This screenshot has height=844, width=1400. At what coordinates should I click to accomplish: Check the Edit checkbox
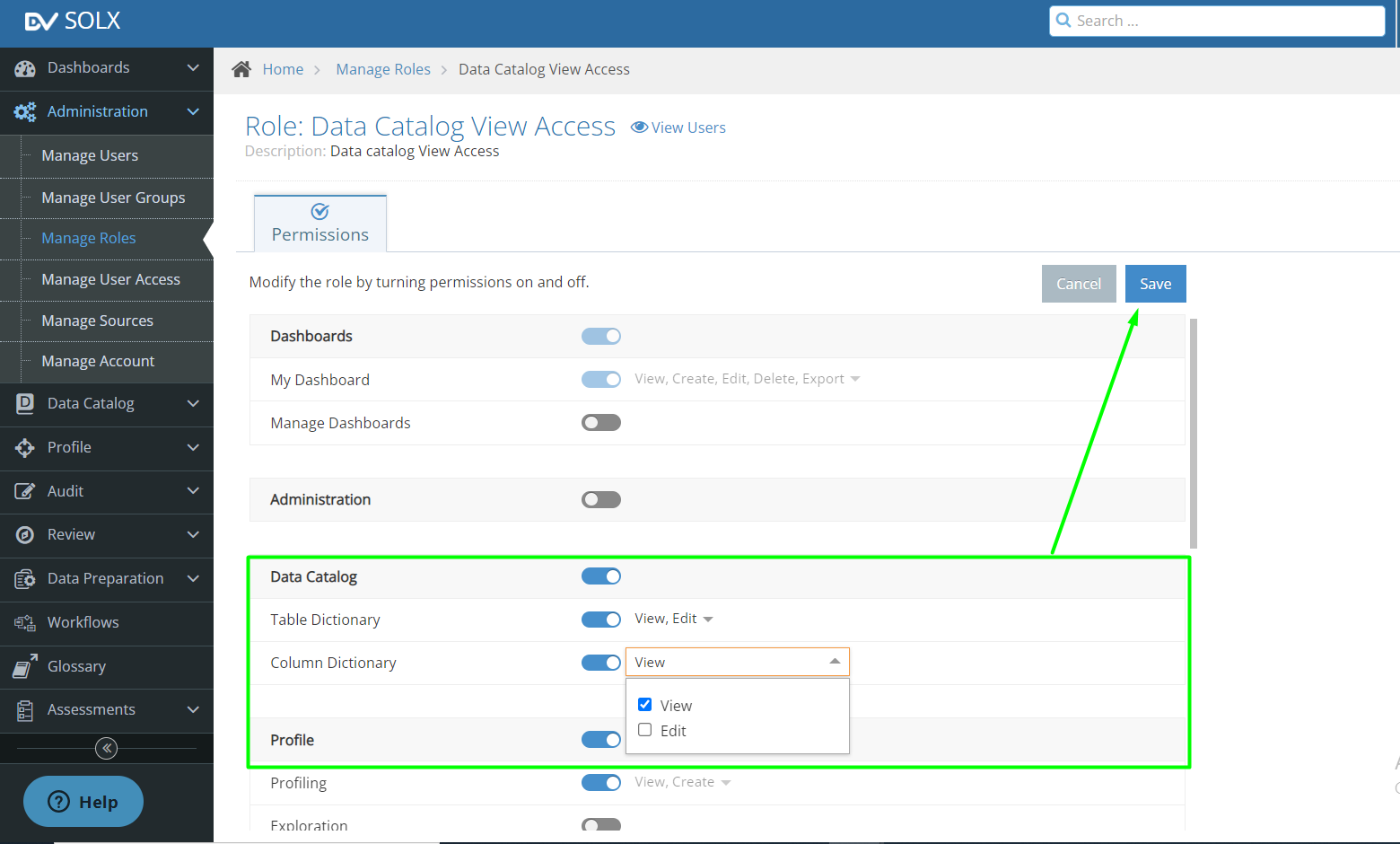(644, 730)
